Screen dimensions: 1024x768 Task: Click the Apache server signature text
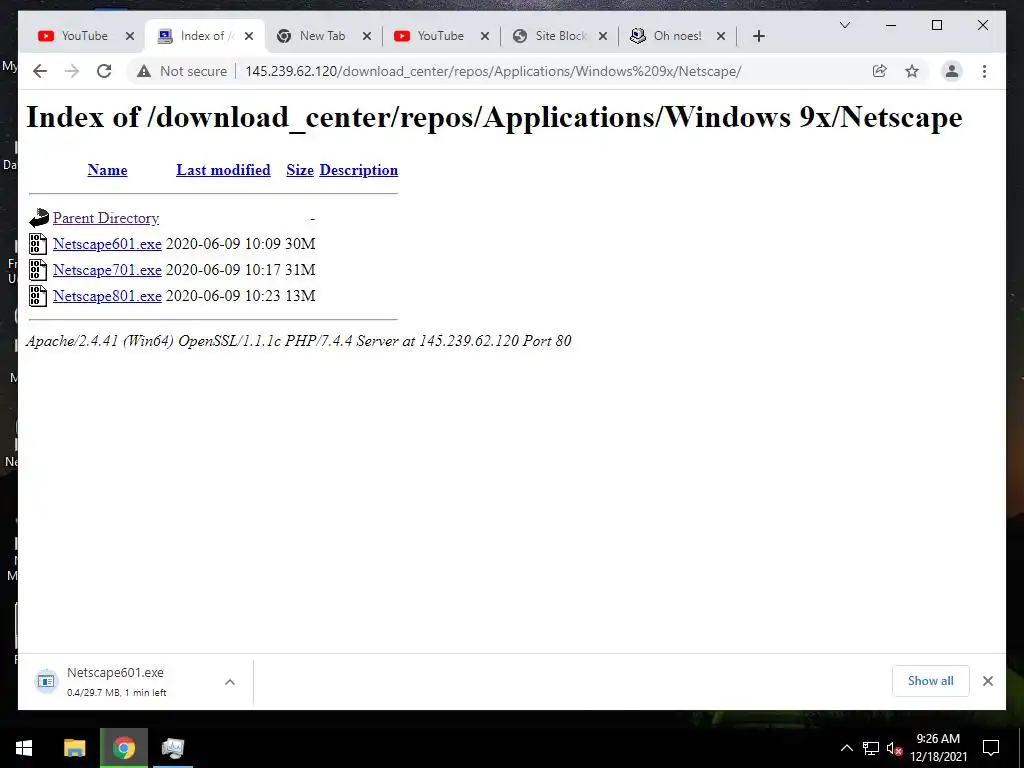pyautogui.click(x=298, y=341)
